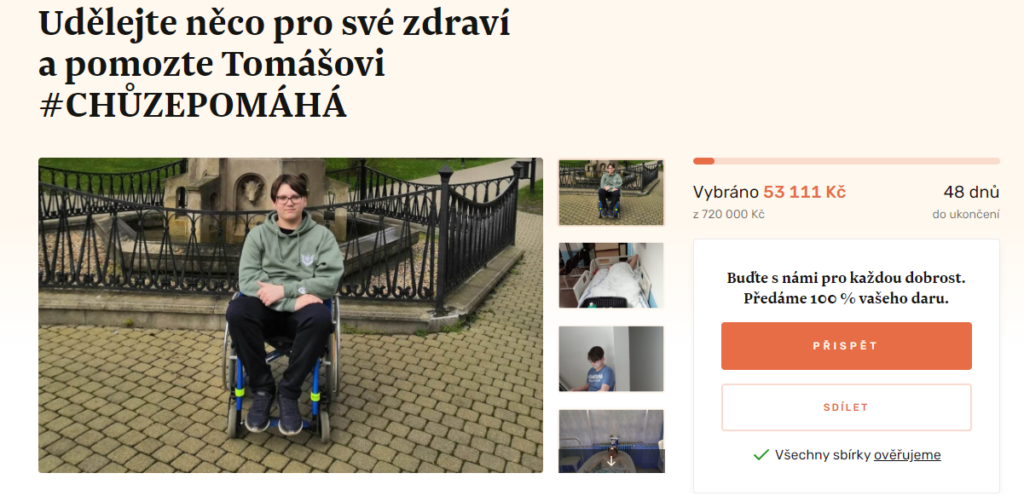This screenshot has width=1024, height=502.
Task: Open the large photo of Tomáš in wheelchair
Action: coord(291,315)
